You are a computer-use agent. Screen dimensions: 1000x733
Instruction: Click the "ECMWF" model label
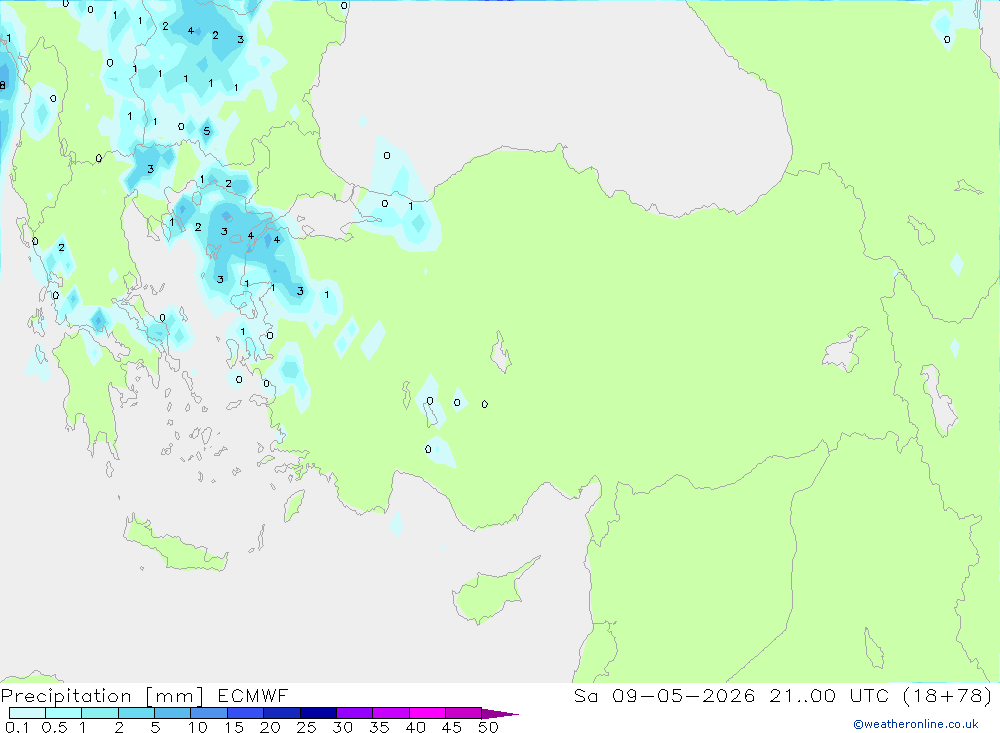coord(253,695)
